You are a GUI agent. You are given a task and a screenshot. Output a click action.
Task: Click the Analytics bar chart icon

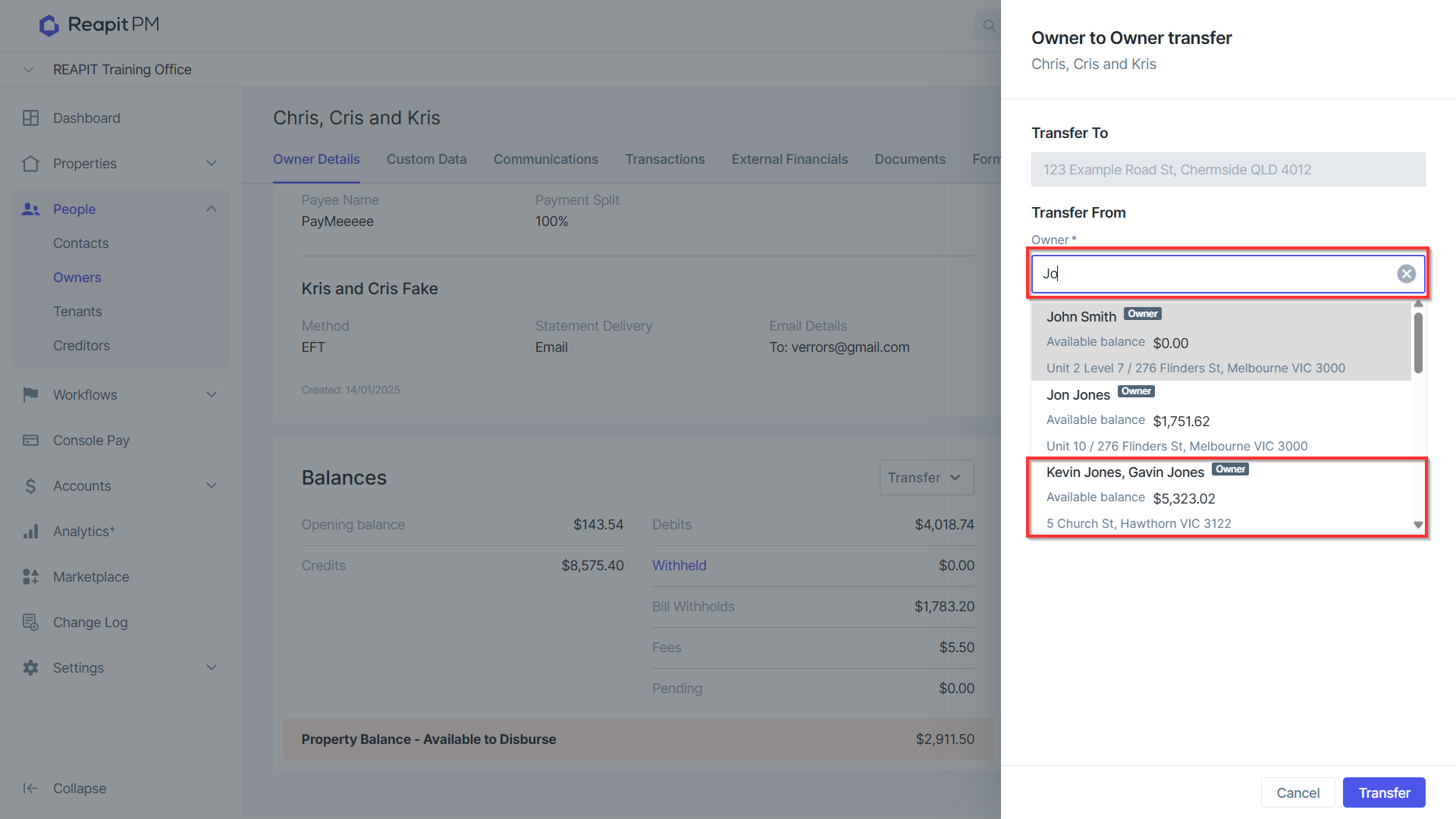[30, 532]
